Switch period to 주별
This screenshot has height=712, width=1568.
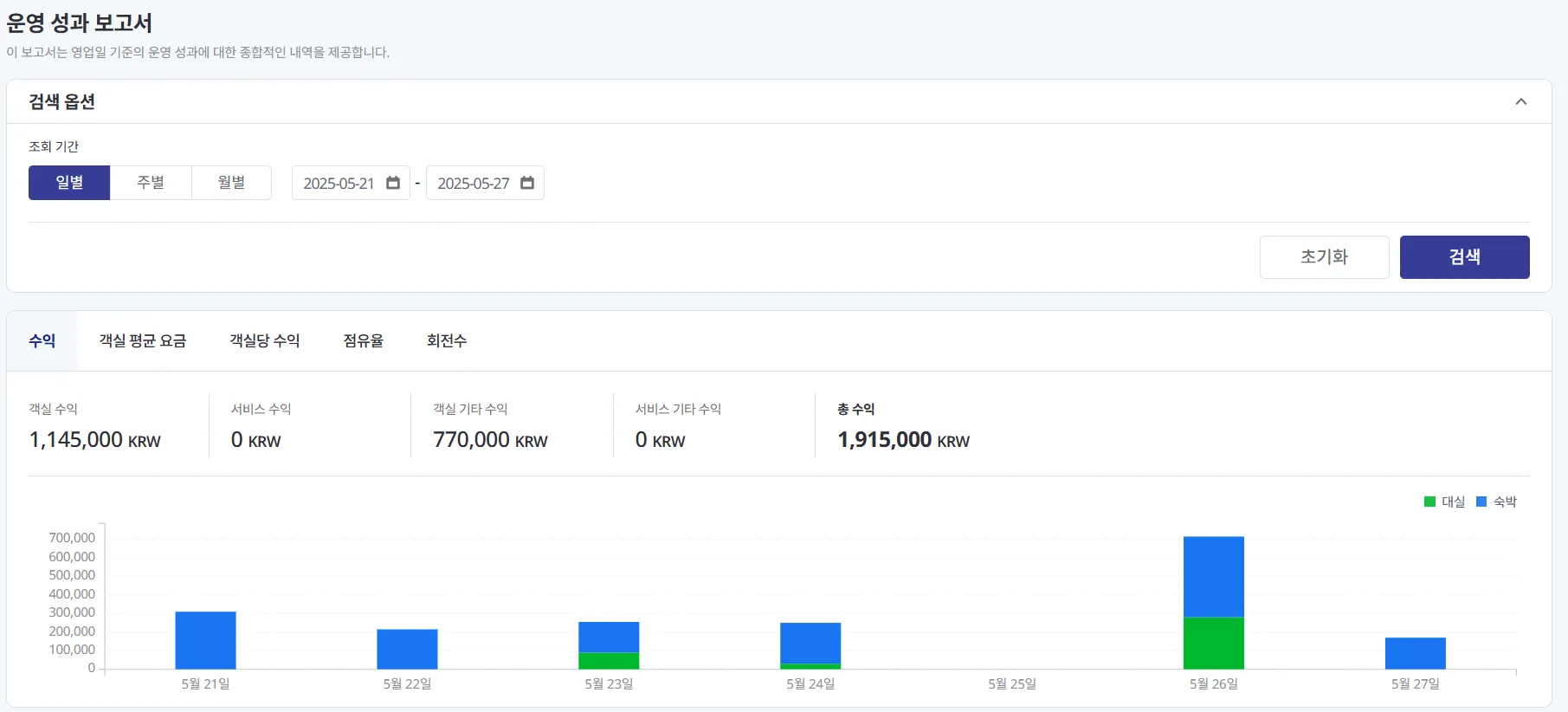(151, 183)
